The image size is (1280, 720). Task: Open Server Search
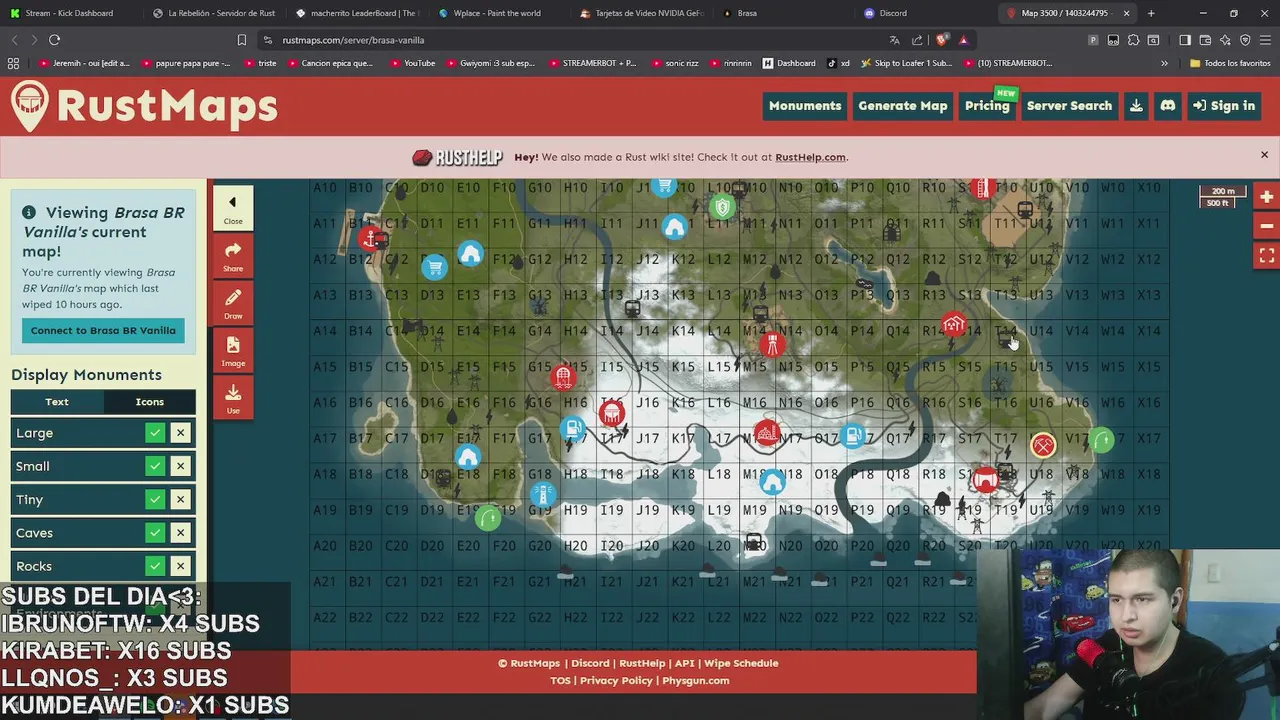pyautogui.click(x=1069, y=106)
